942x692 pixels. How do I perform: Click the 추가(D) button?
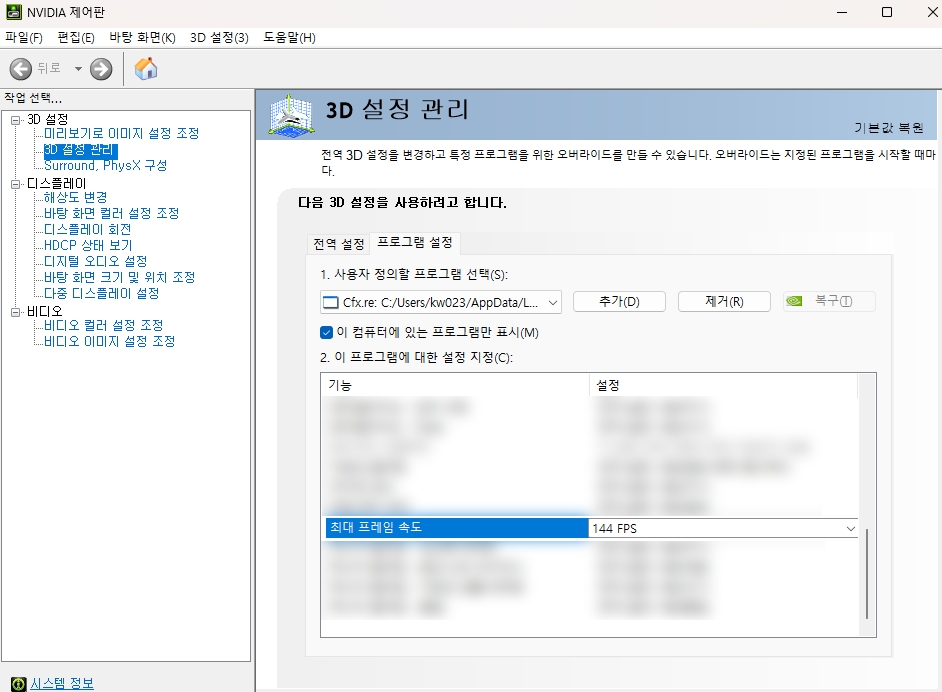point(619,302)
